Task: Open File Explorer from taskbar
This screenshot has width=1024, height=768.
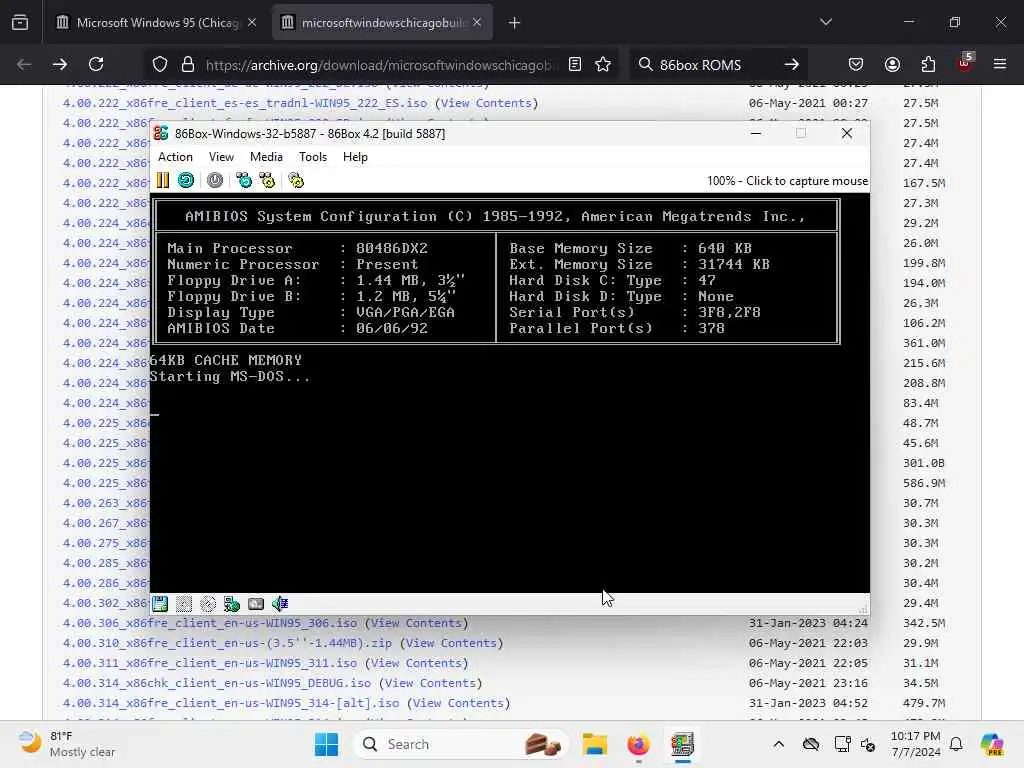Action: (x=594, y=744)
